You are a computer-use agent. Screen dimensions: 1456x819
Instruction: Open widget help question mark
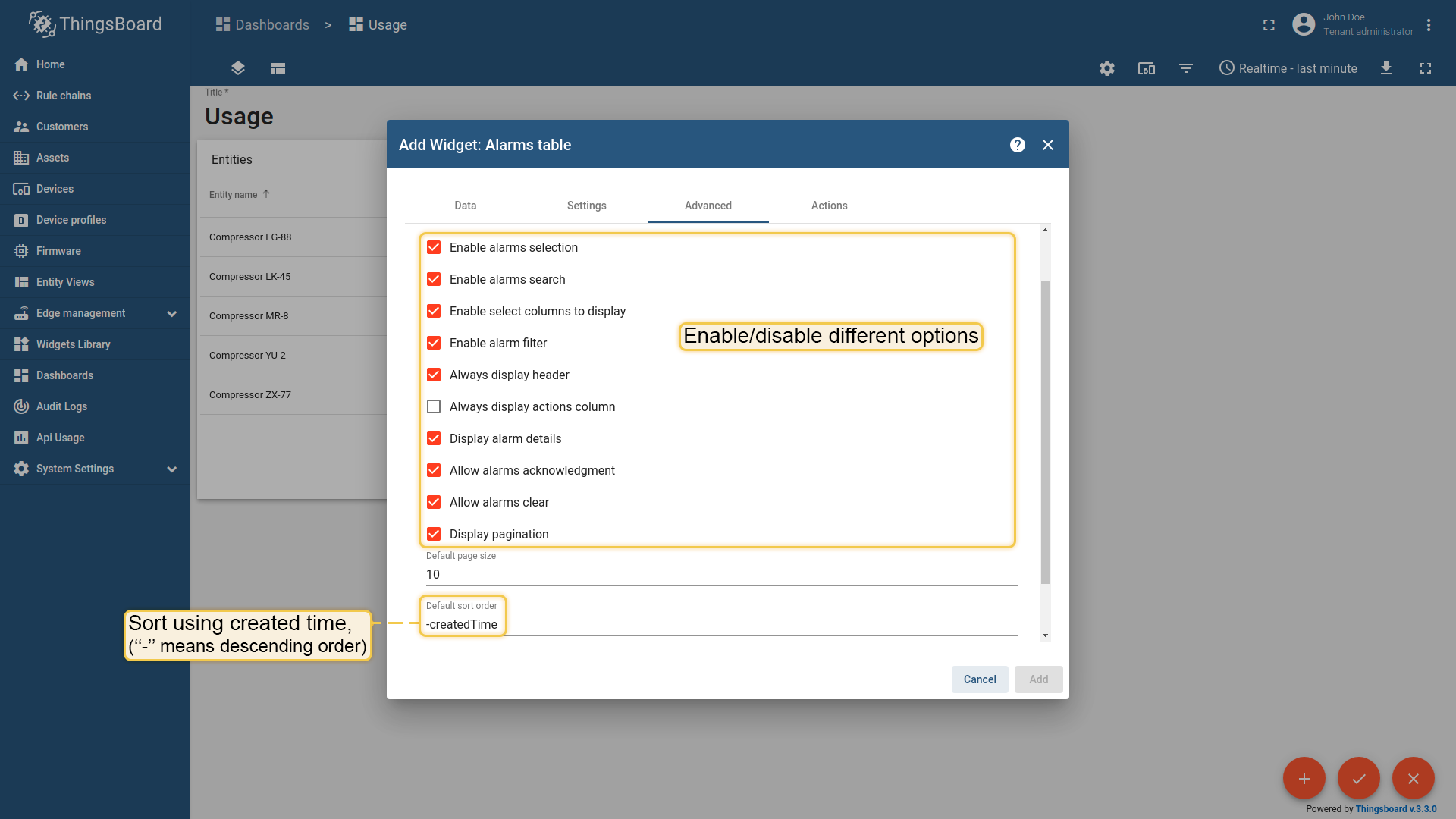(x=1018, y=145)
